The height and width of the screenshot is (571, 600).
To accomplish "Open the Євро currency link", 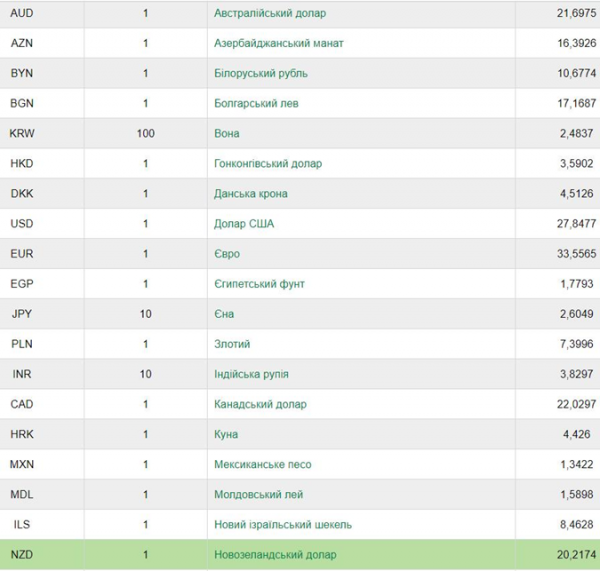I will click(227, 254).
